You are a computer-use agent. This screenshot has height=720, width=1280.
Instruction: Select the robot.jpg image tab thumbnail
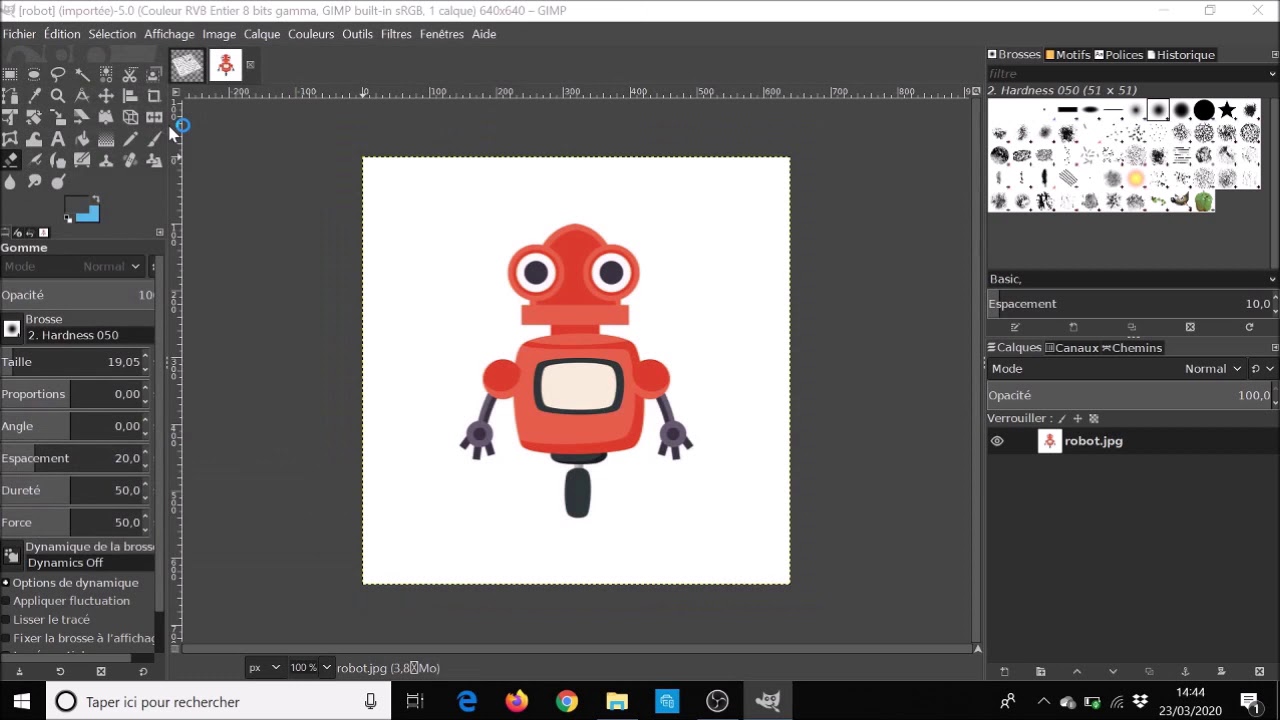(225, 66)
